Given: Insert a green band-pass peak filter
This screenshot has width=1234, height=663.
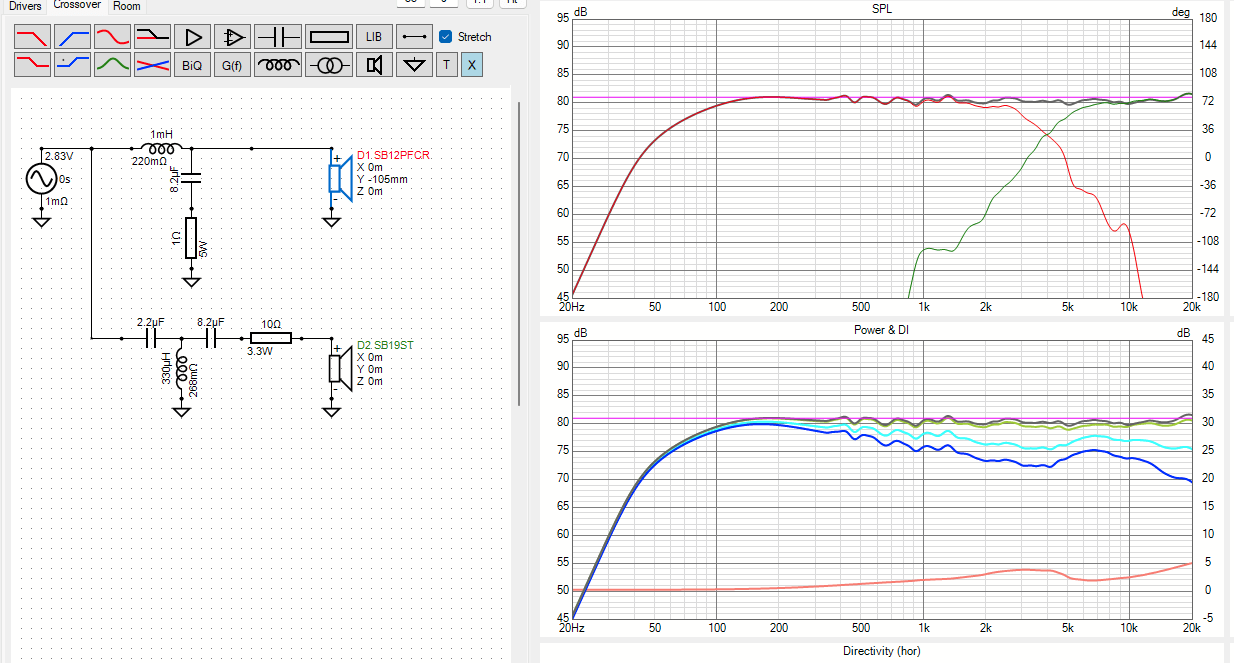Looking at the screenshot, I should (x=112, y=65).
